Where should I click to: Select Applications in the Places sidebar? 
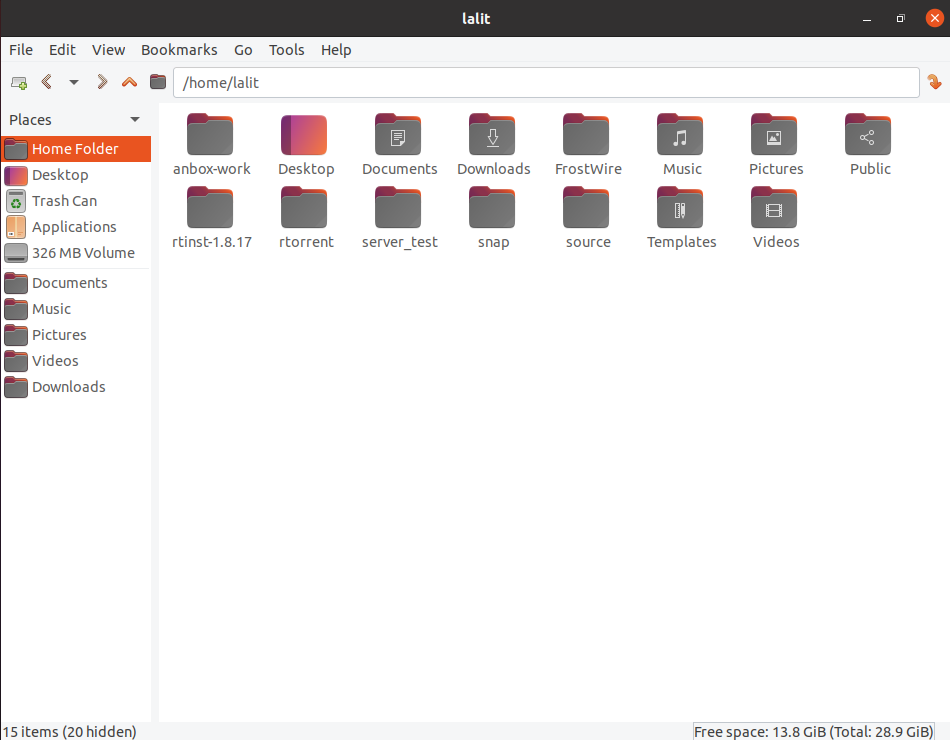pyautogui.click(x=74, y=227)
